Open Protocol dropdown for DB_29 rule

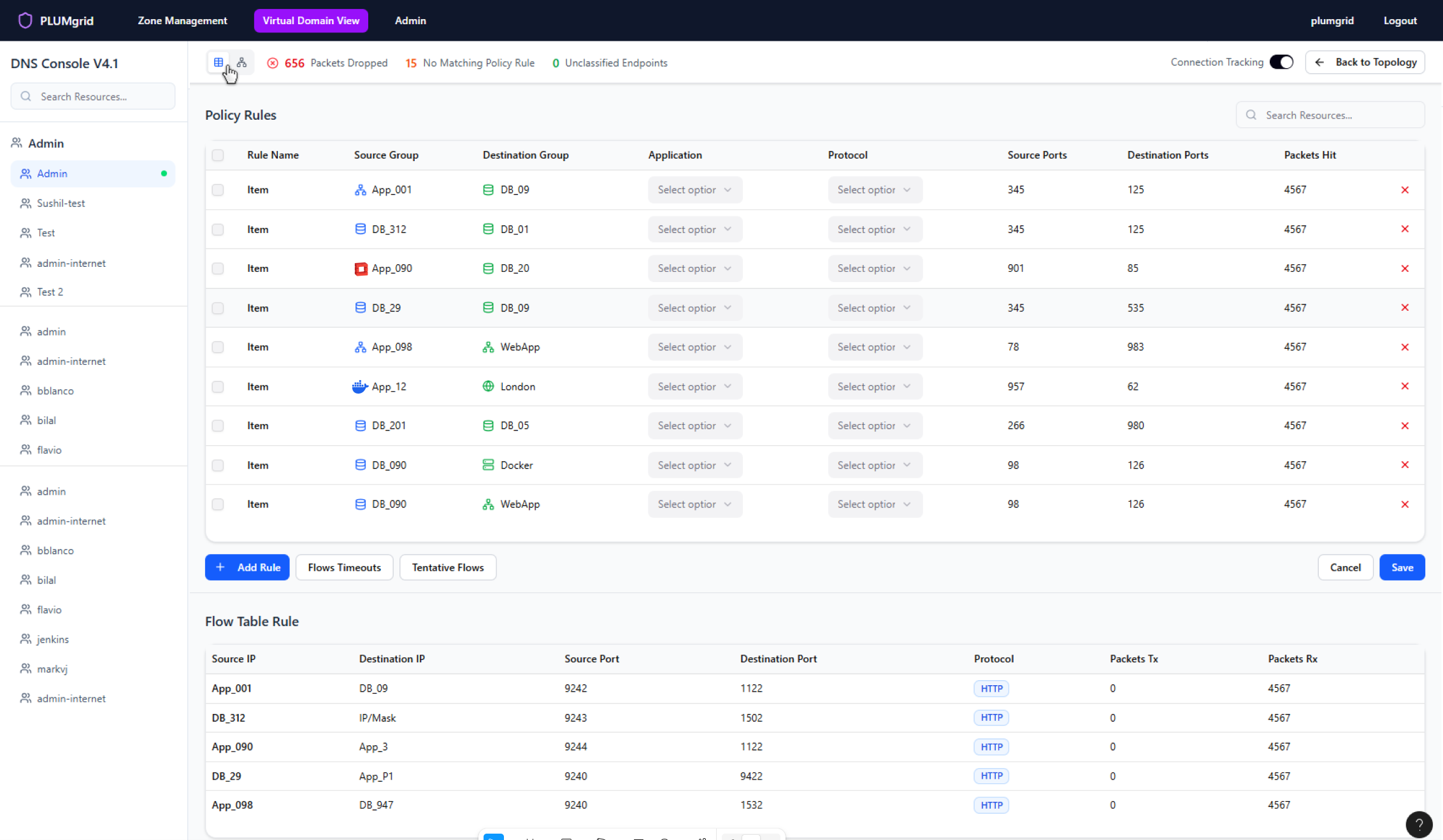[874, 308]
